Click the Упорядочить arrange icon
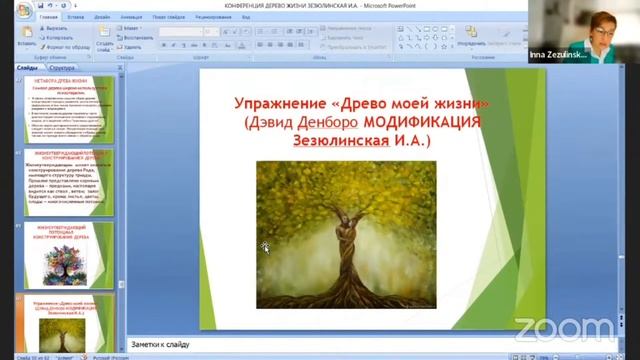The width and height of the screenshot is (640, 360). coord(471,32)
